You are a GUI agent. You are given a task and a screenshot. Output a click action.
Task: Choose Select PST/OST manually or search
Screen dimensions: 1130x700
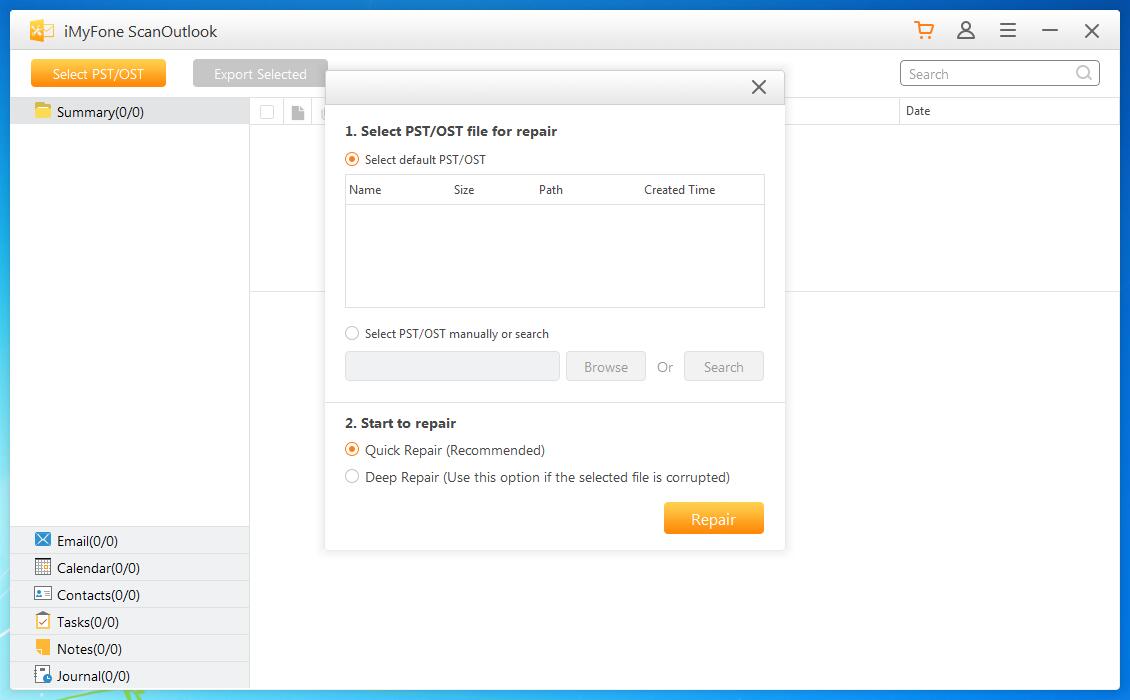(352, 333)
